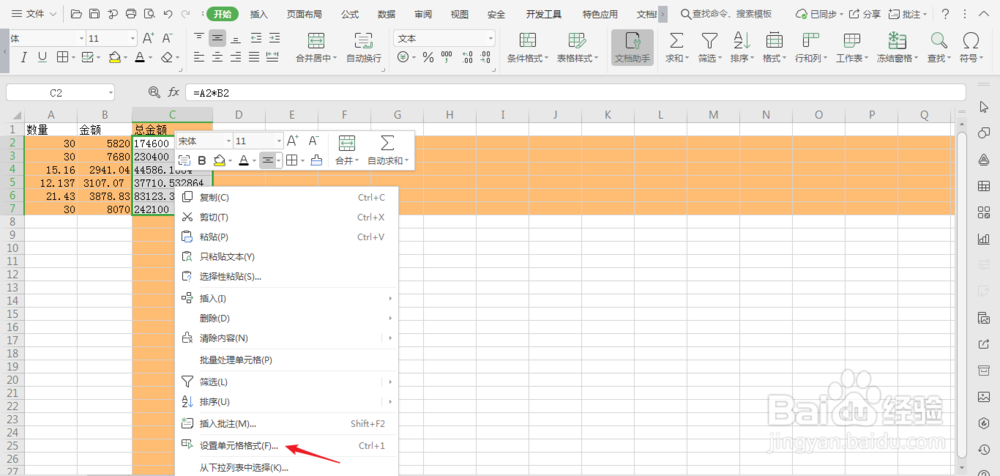The width and height of the screenshot is (1000, 476).
Task: Increase font size in the ribbon
Action: 149,38
